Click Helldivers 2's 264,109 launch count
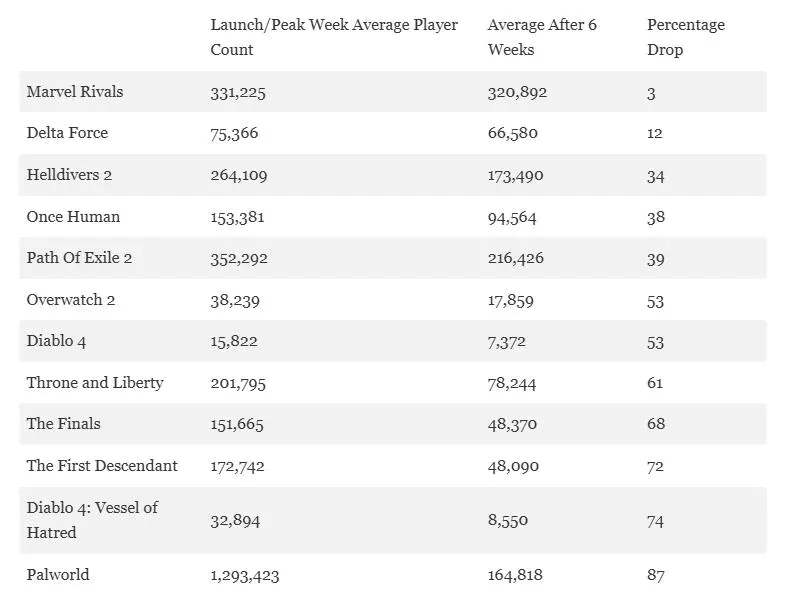 coord(239,175)
